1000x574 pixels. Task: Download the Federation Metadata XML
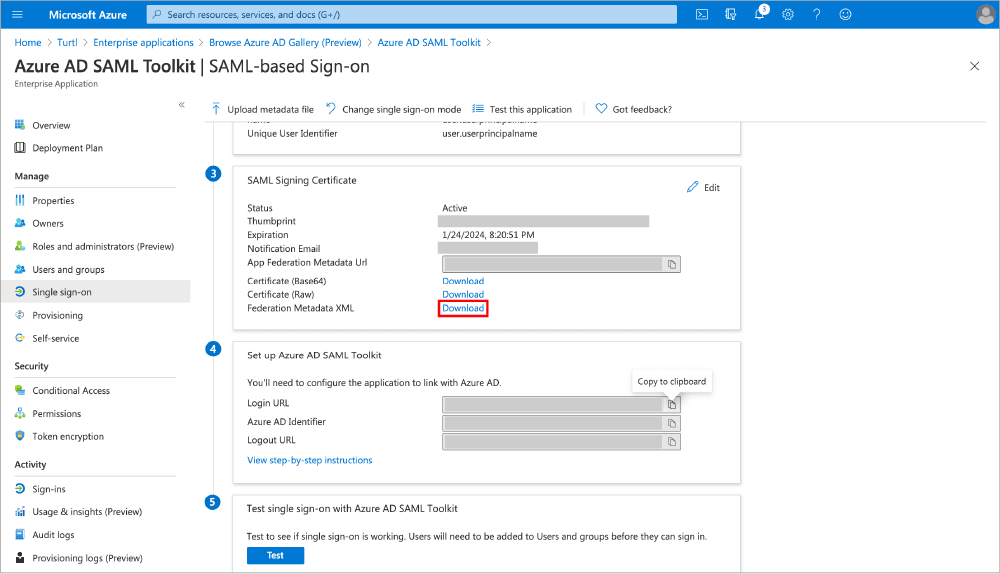(463, 308)
